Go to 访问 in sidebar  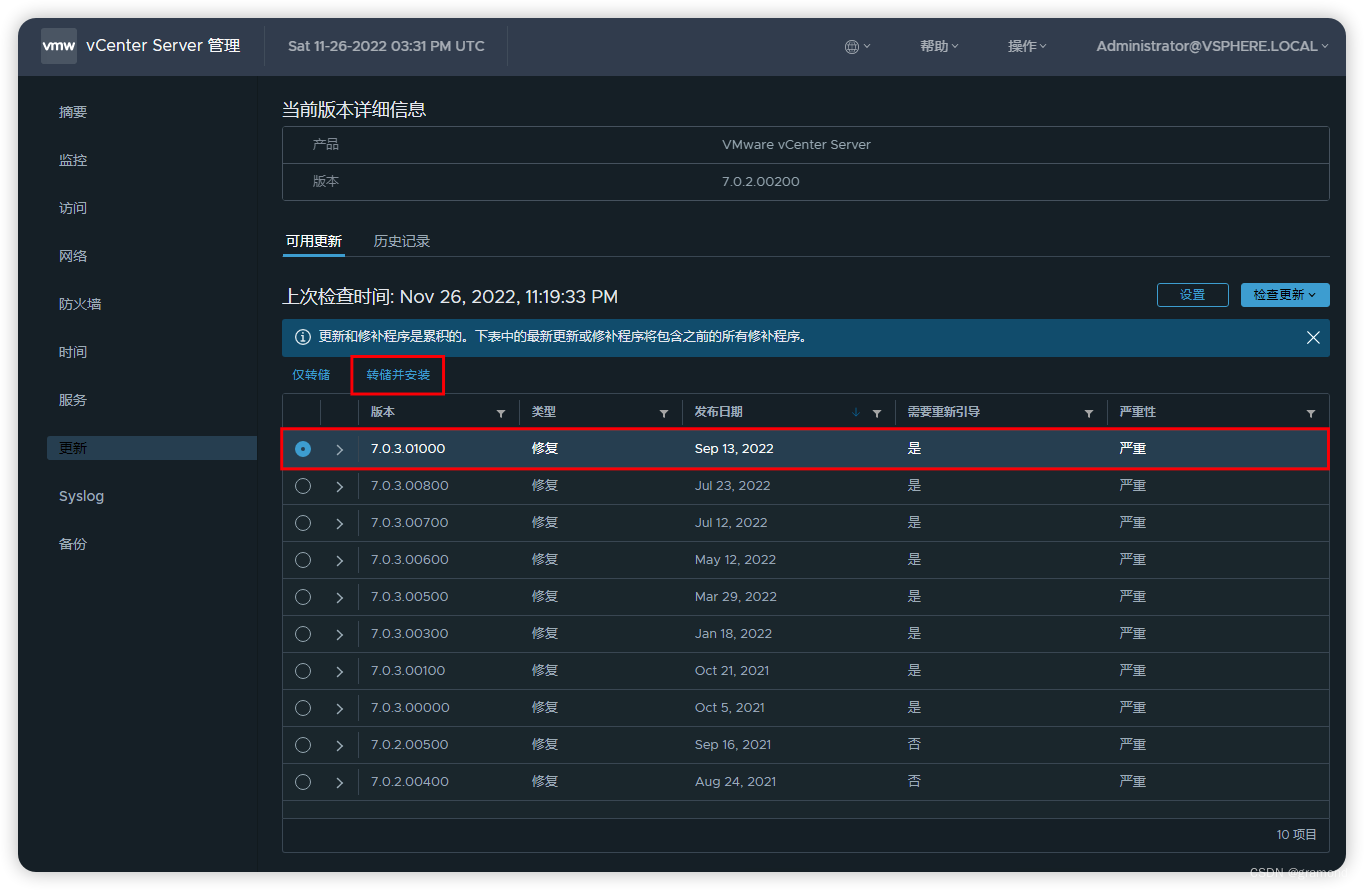(x=73, y=208)
